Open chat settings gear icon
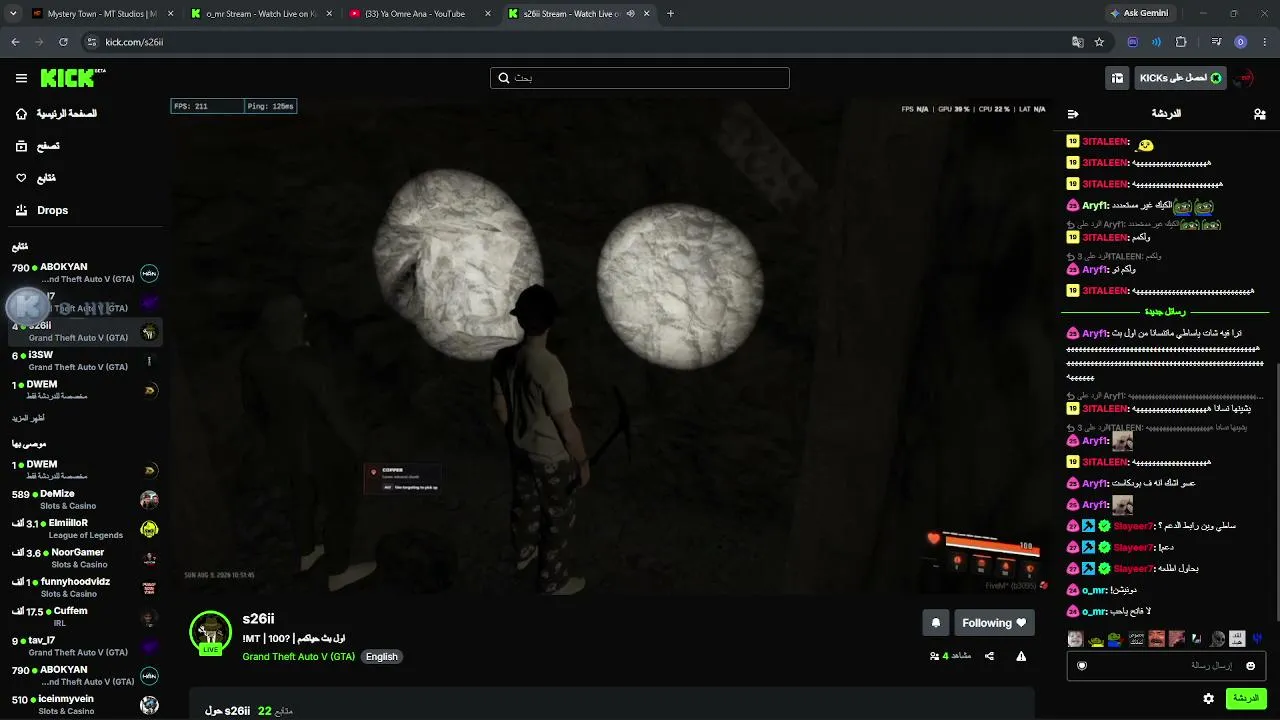Image resolution: width=1280 pixels, height=720 pixels. 1209,698
